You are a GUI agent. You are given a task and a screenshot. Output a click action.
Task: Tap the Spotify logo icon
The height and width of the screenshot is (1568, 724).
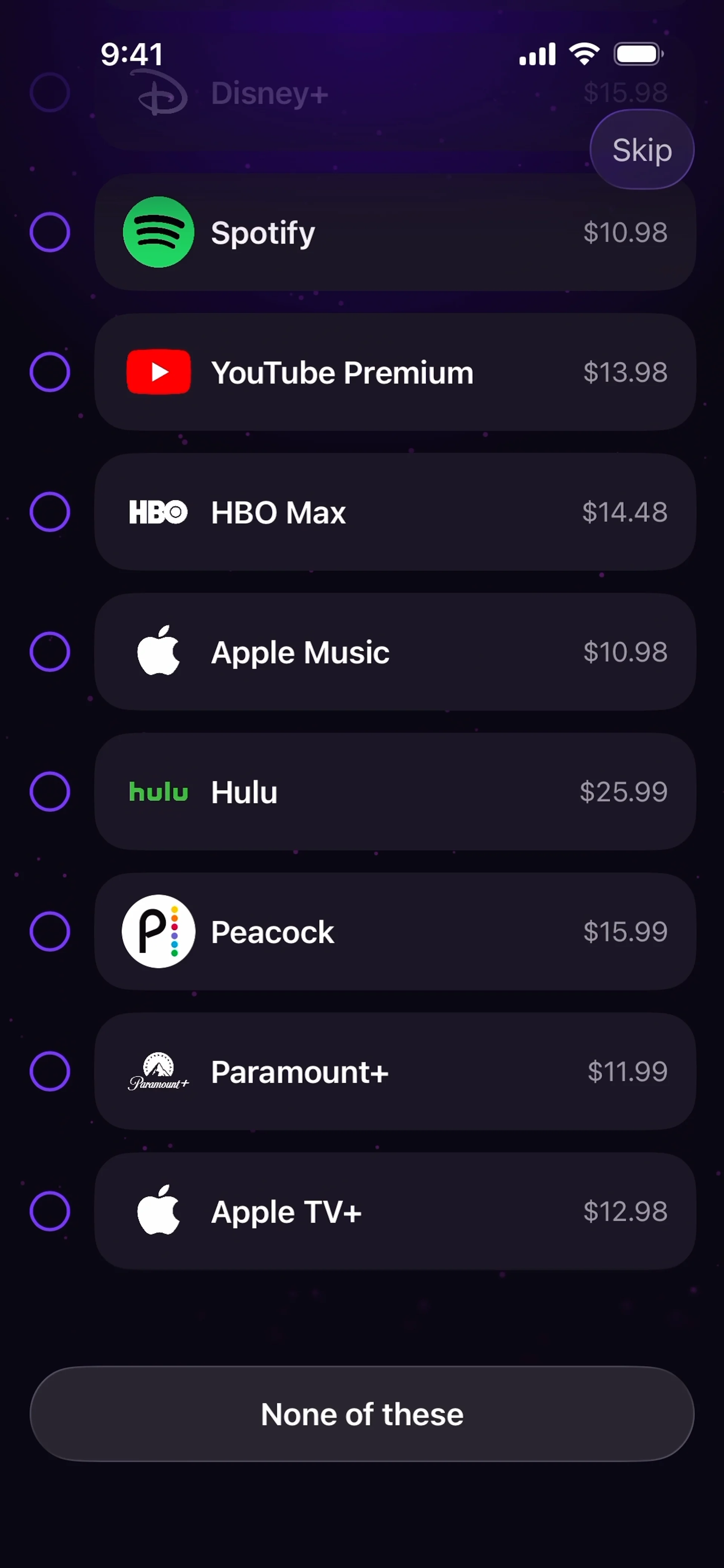(158, 232)
